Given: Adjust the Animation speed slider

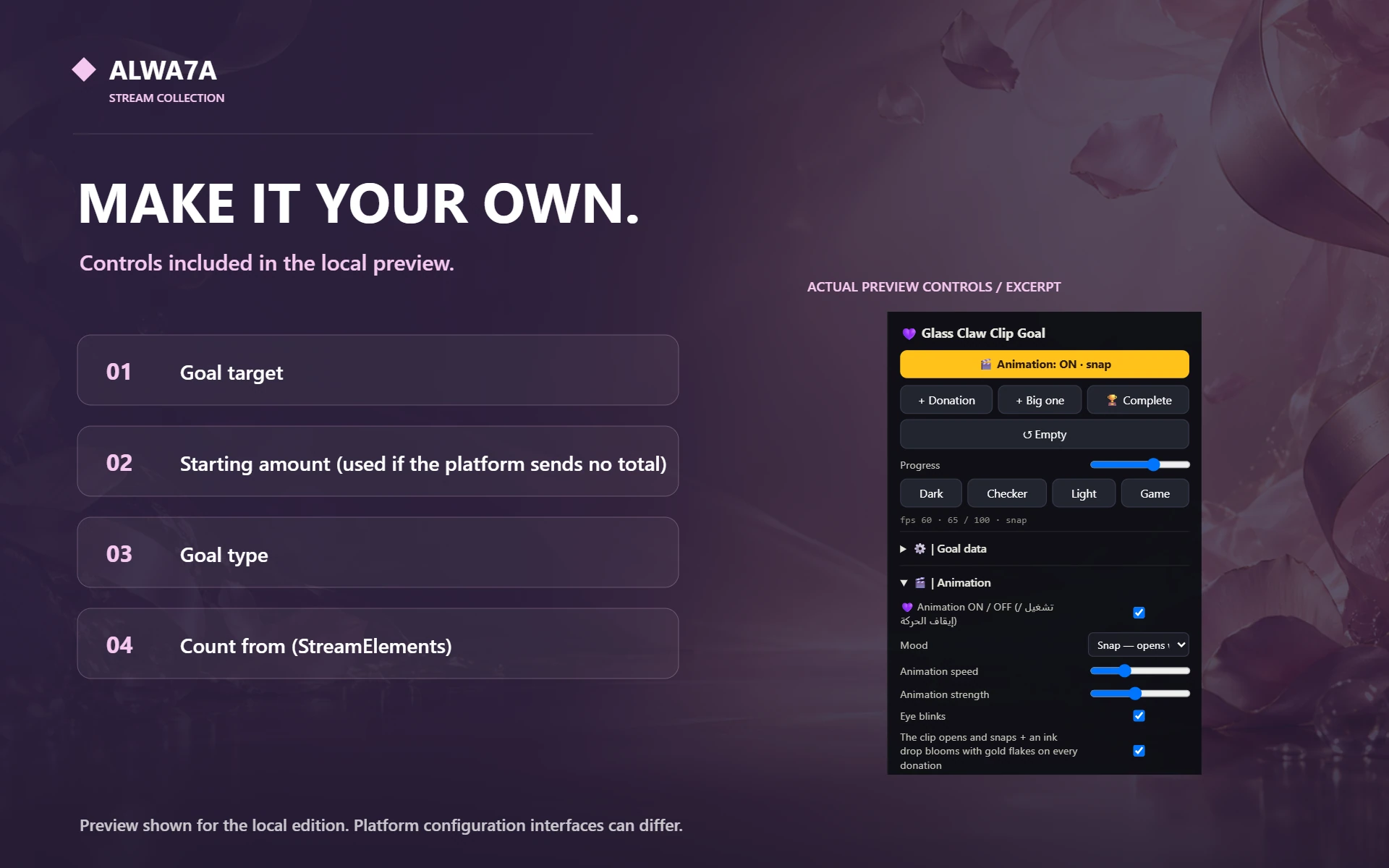Looking at the screenshot, I should [x=1139, y=671].
